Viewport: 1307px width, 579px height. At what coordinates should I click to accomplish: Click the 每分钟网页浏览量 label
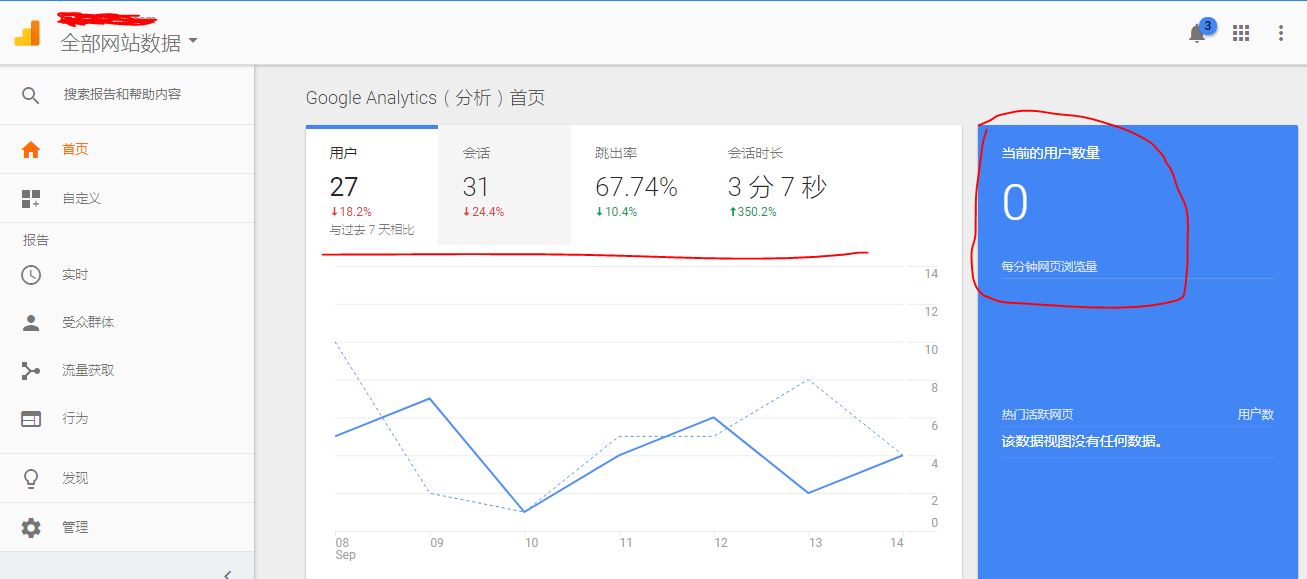coord(1050,267)
